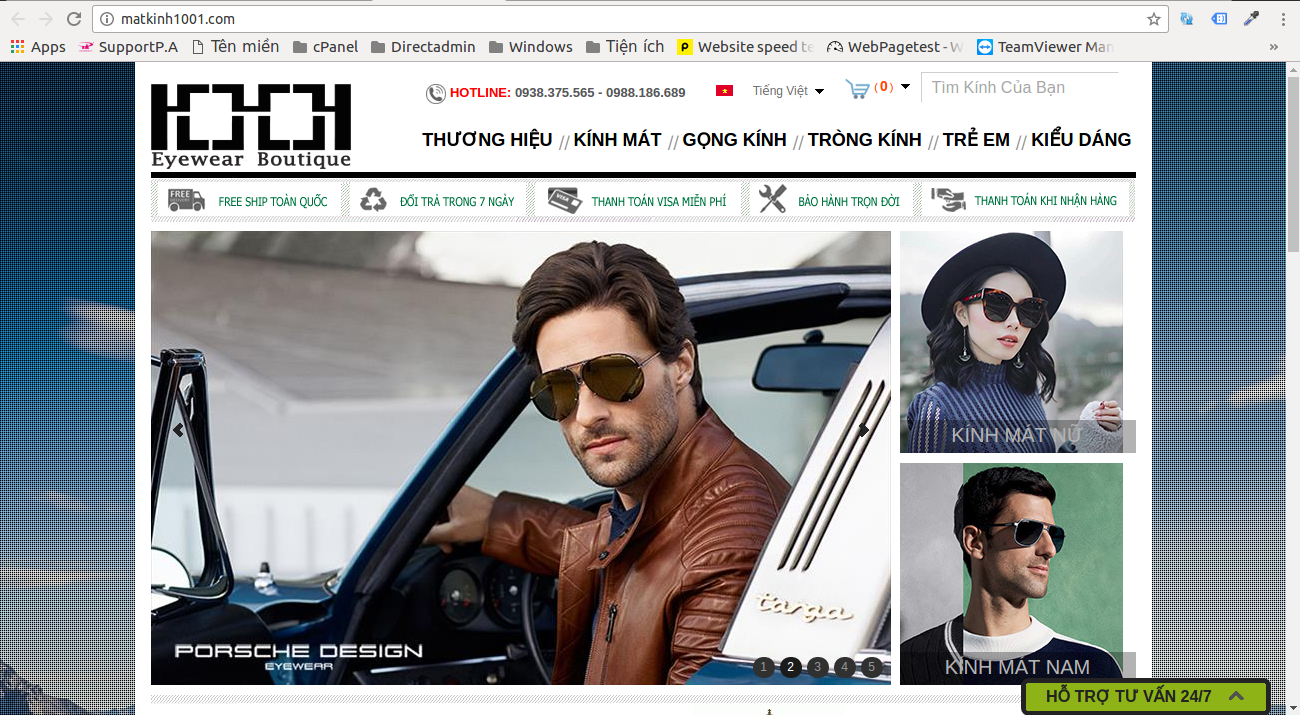The image size is (1300, 715).
Task: Open the Tên miền bookmark
Action: (x=235, y=47)
